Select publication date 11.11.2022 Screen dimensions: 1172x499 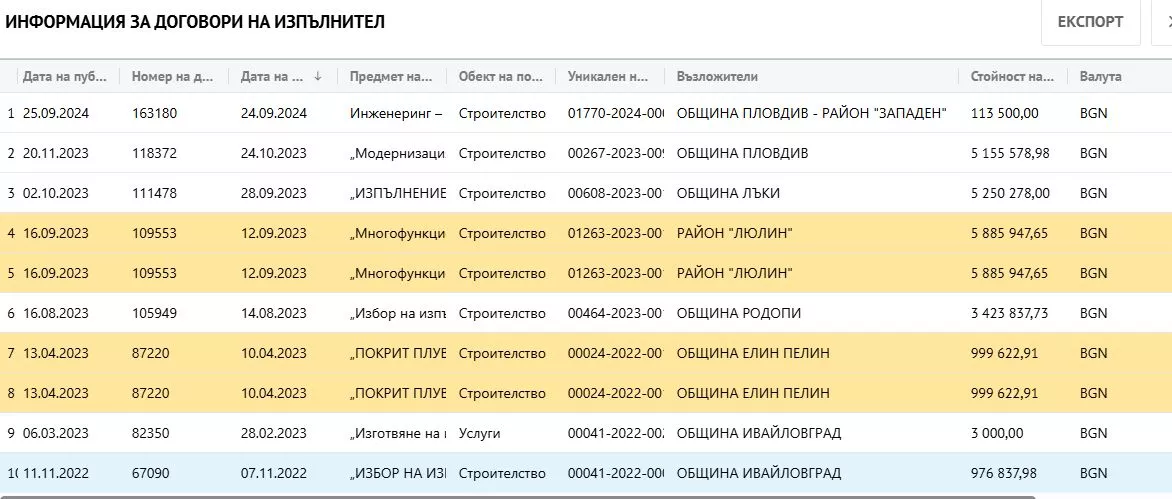pyautogui.click(x=56, y=473)
